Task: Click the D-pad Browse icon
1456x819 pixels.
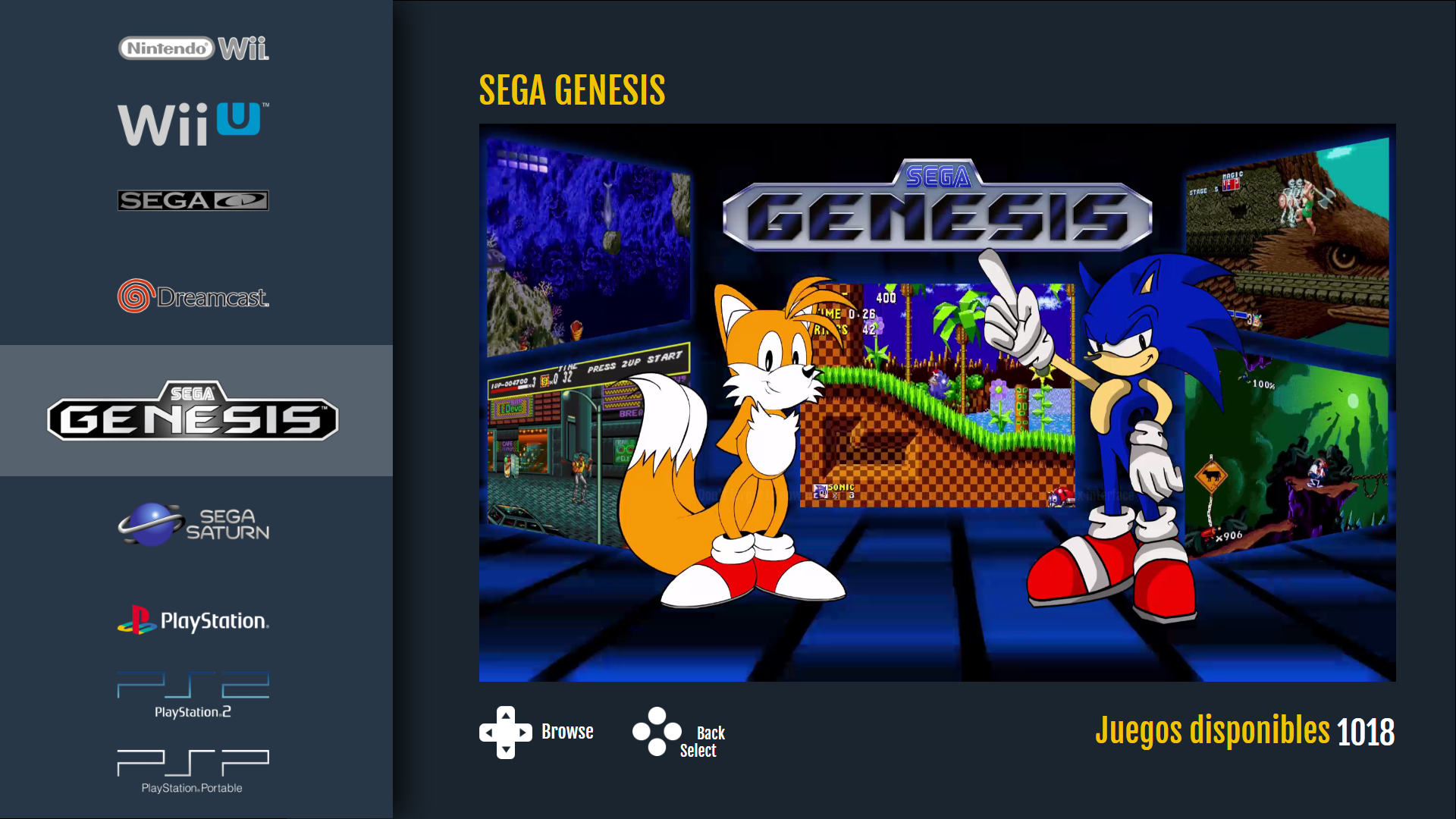Action: point(506,733)
